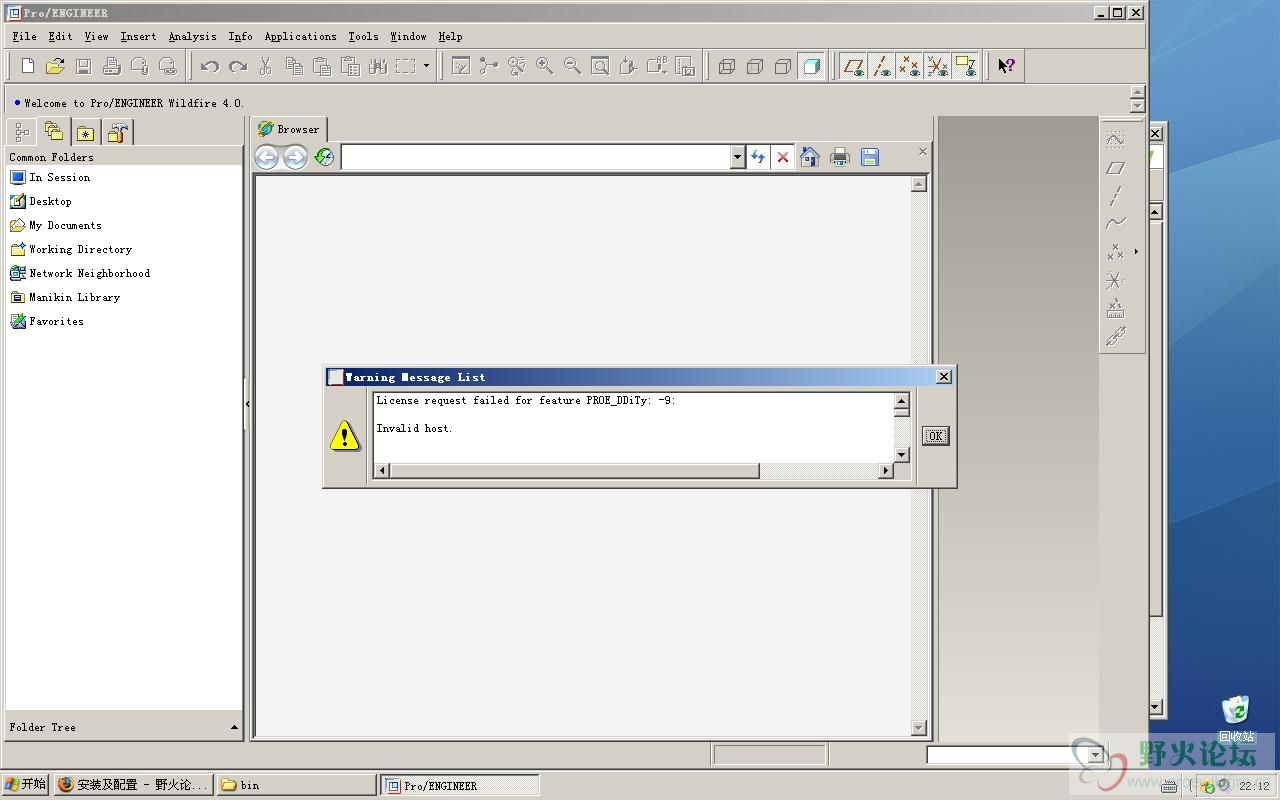1280x800 pixels.
Task: Click OK in Warning Message List
Action: [x=935, y=436]
